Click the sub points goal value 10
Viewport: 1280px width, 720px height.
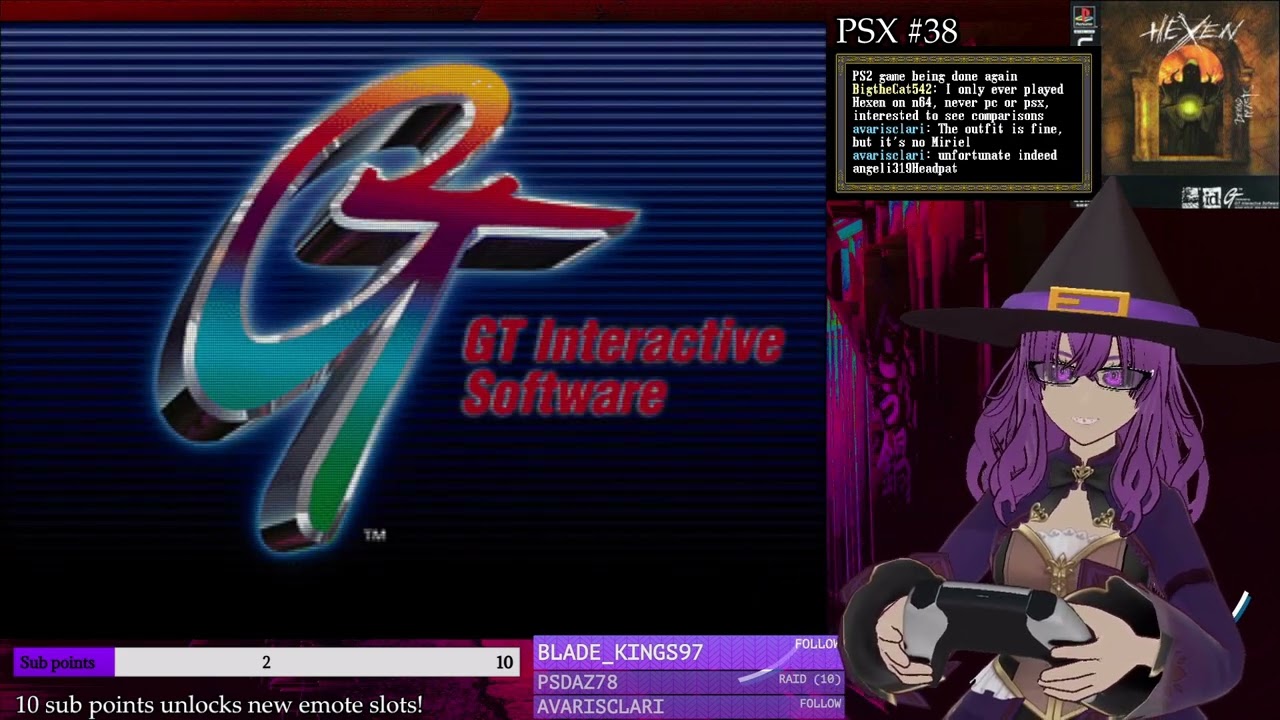tap(504, 662)
